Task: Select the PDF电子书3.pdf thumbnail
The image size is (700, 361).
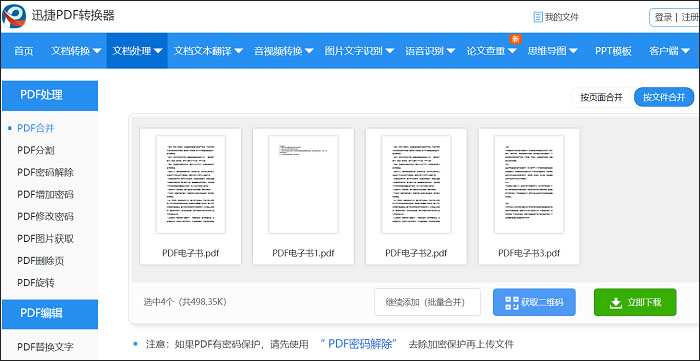Action: click(529, 185)
